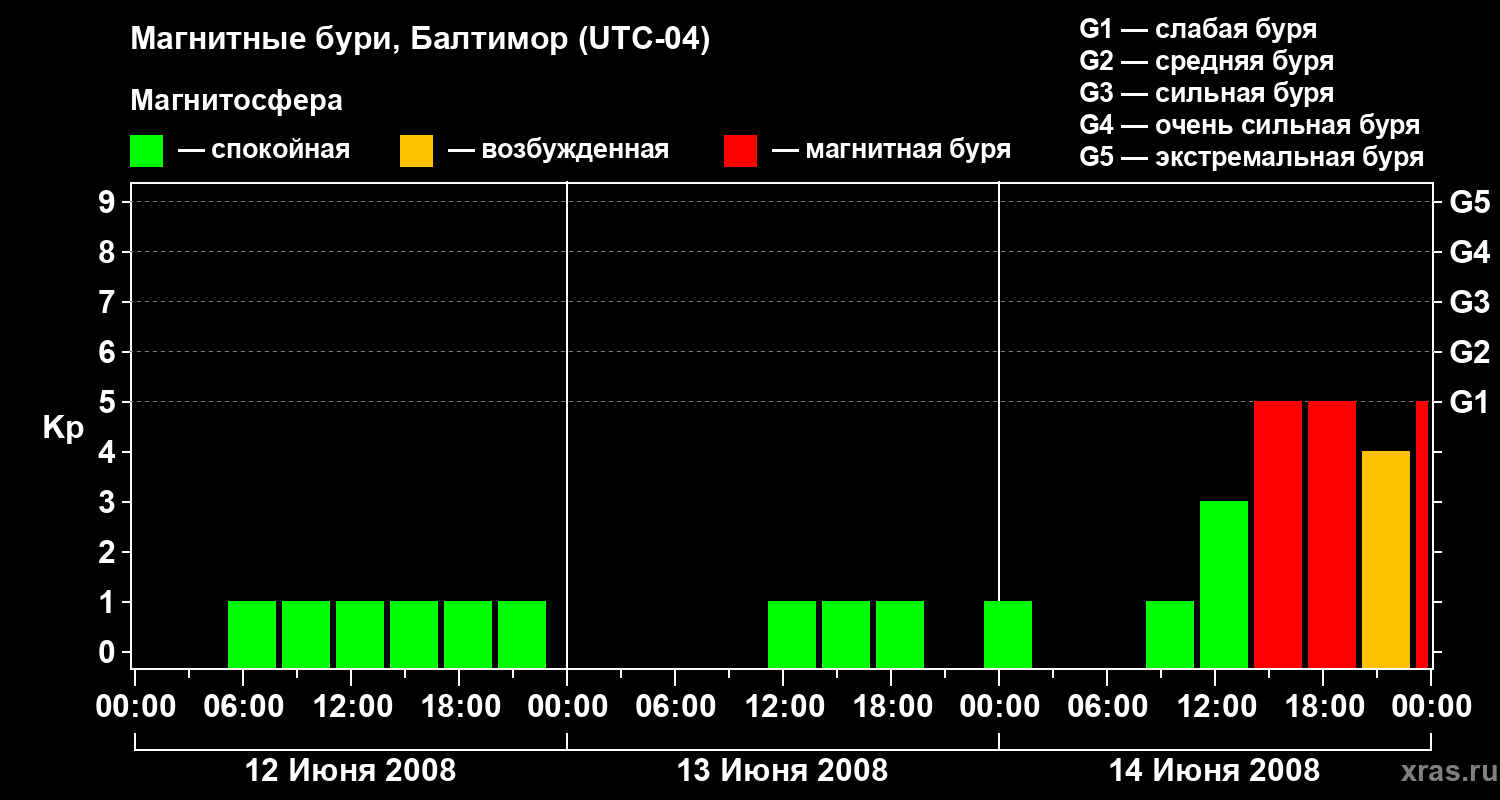Click the '14 Июня 2008' date label
The height and width of the screenshot is (800, 1500).
pos(1214,771)
